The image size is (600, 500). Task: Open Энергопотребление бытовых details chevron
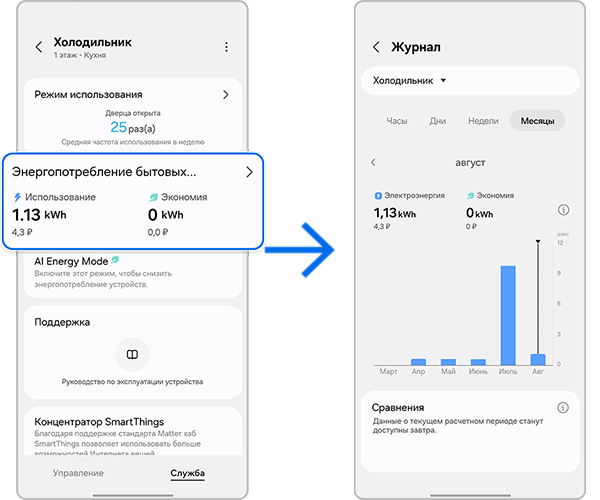249,172
